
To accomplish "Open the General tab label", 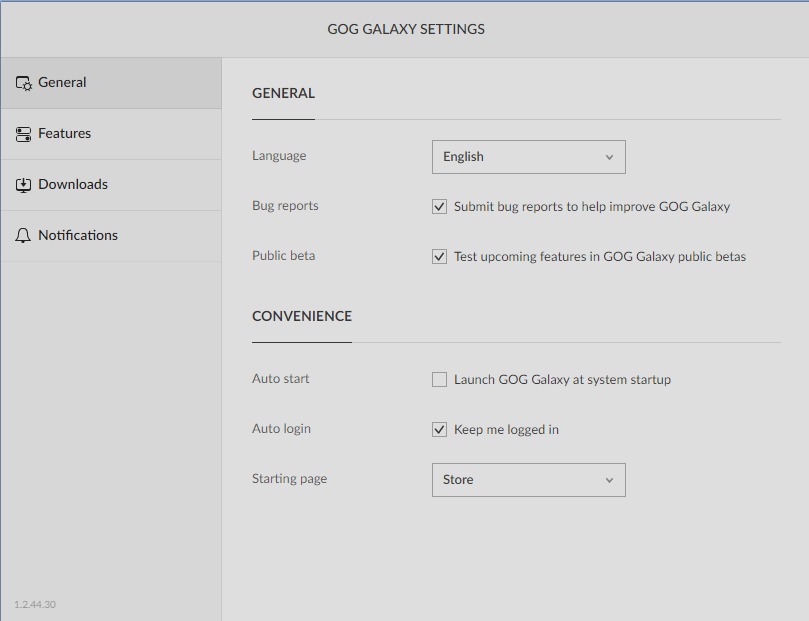I will [62, 83].
